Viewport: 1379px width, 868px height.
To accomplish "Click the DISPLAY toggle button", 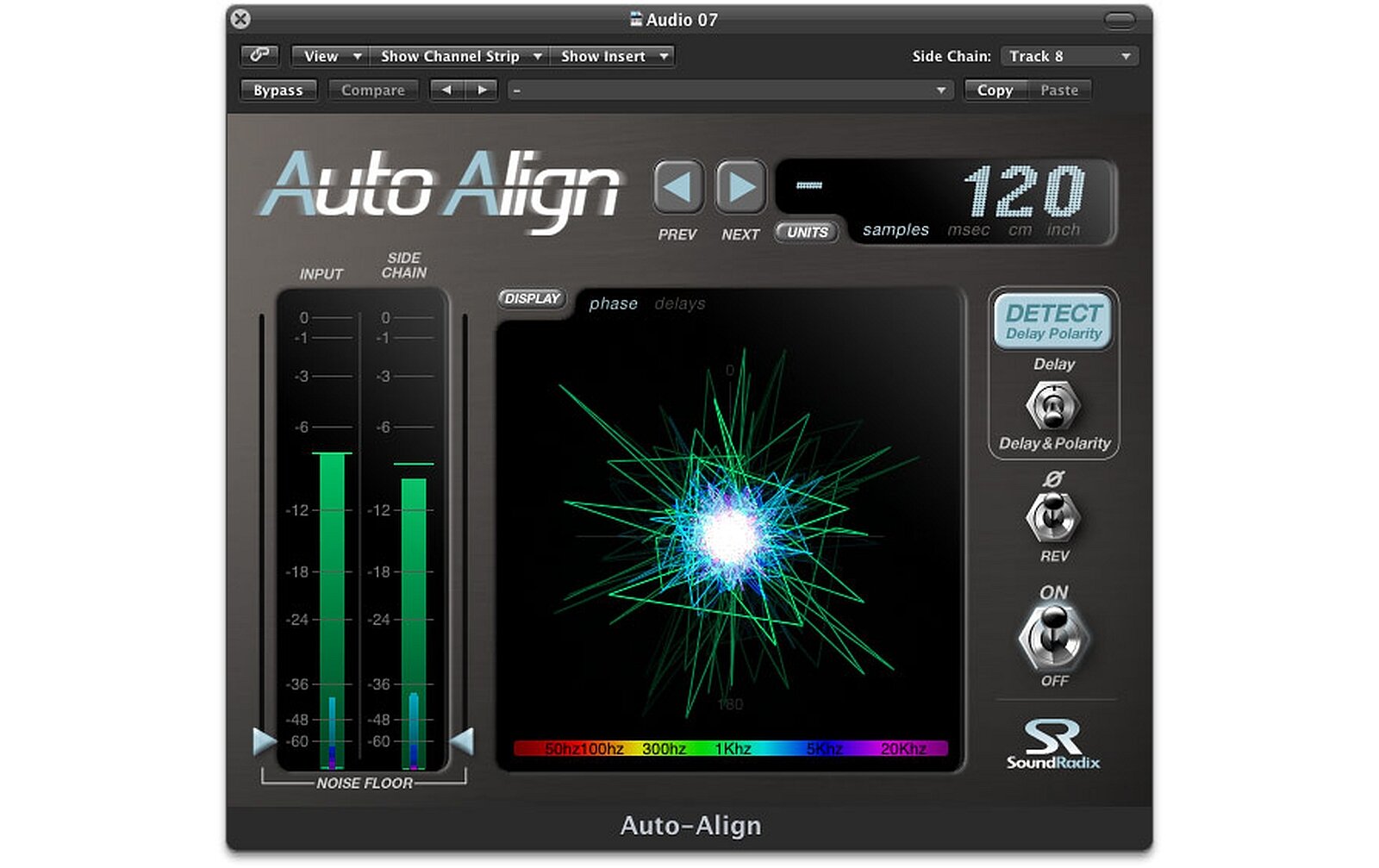I will [x=532, y=298].
